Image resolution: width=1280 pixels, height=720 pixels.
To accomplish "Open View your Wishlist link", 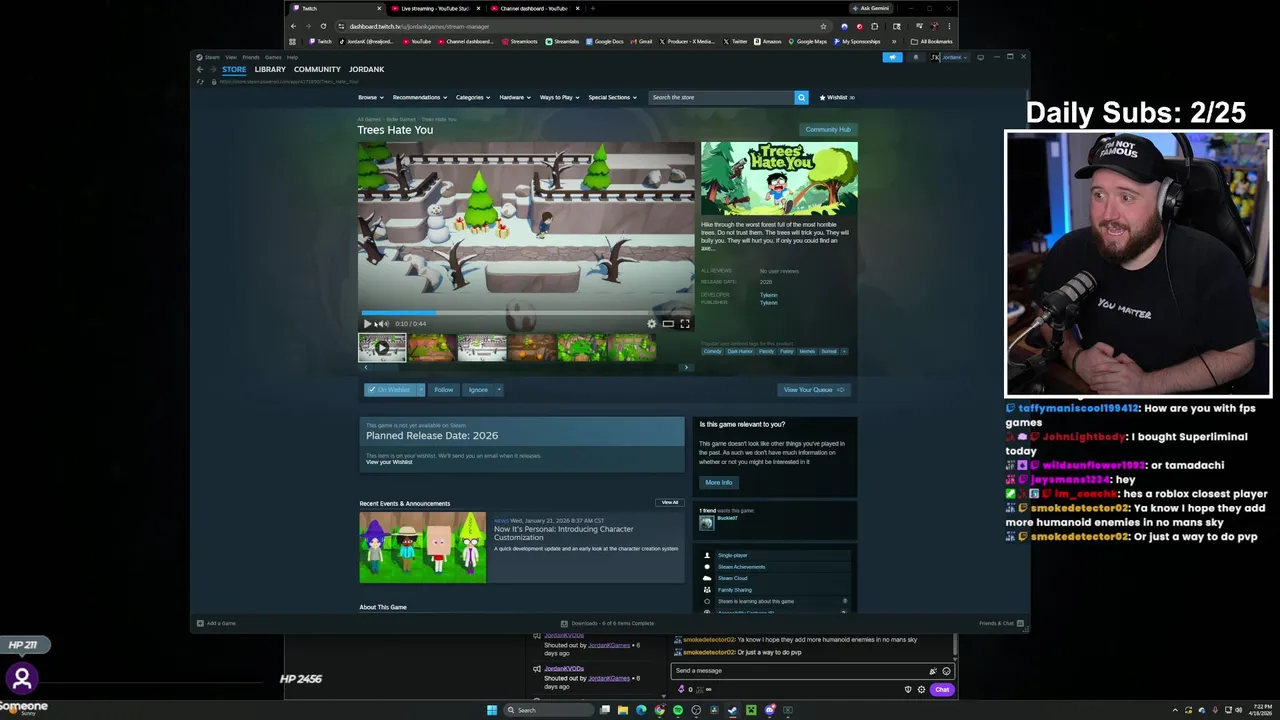I will pyautogui.click(x=389, y=462).
